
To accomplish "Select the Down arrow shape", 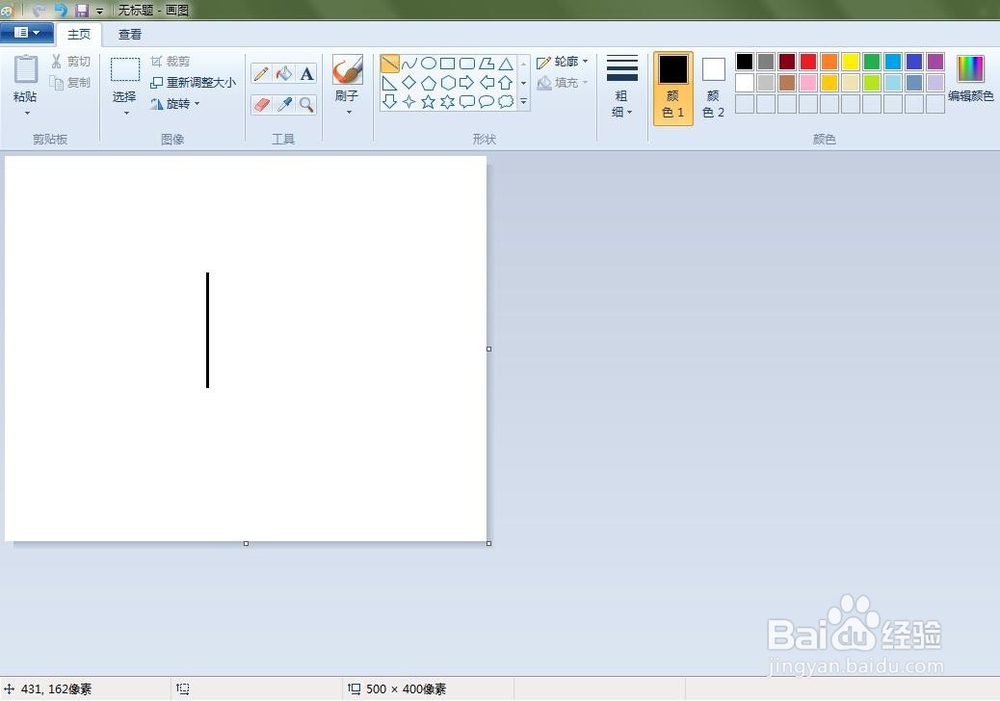I will (390, 101).
